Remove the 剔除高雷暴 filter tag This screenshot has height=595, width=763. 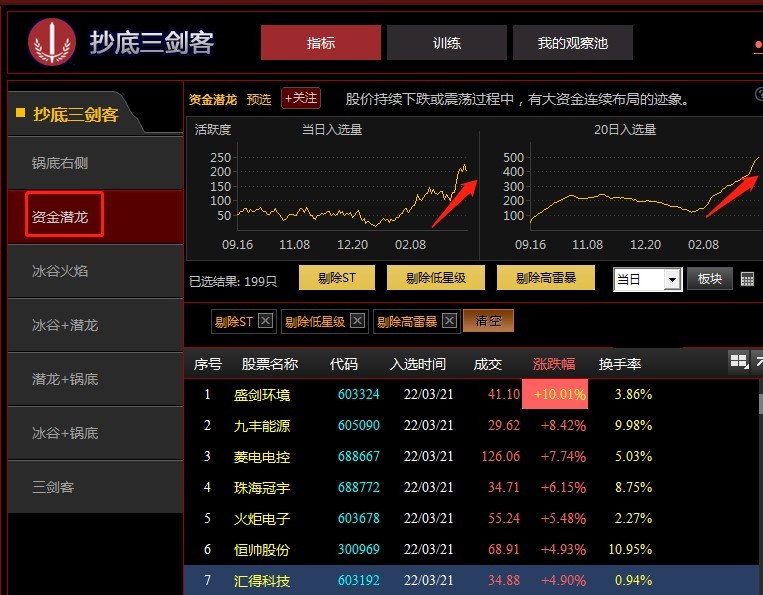click(450, 321)
